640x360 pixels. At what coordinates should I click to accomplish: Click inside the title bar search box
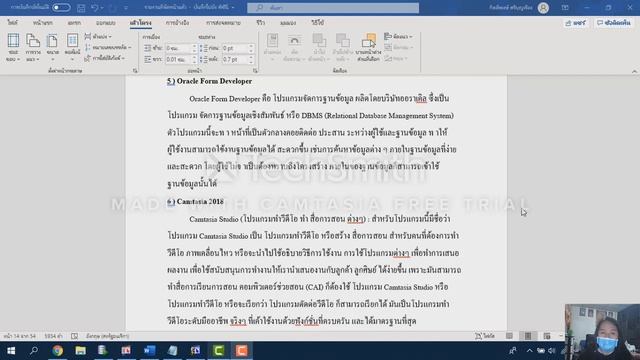click(333, 8)
